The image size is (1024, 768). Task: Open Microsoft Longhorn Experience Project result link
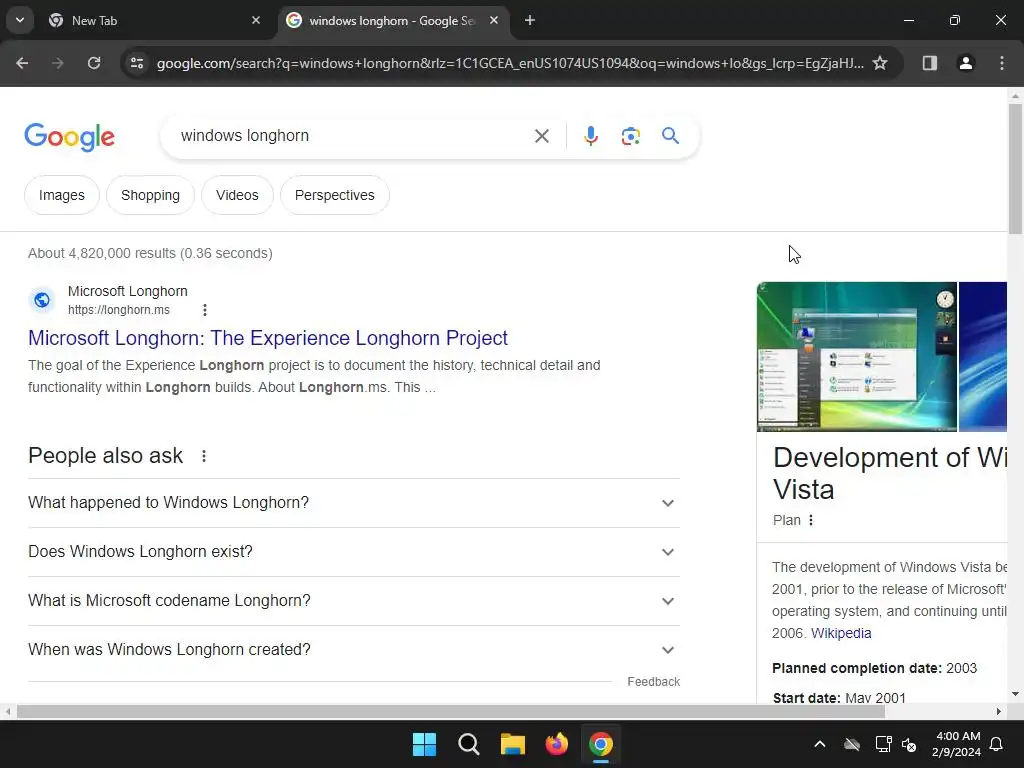(268, 338)
